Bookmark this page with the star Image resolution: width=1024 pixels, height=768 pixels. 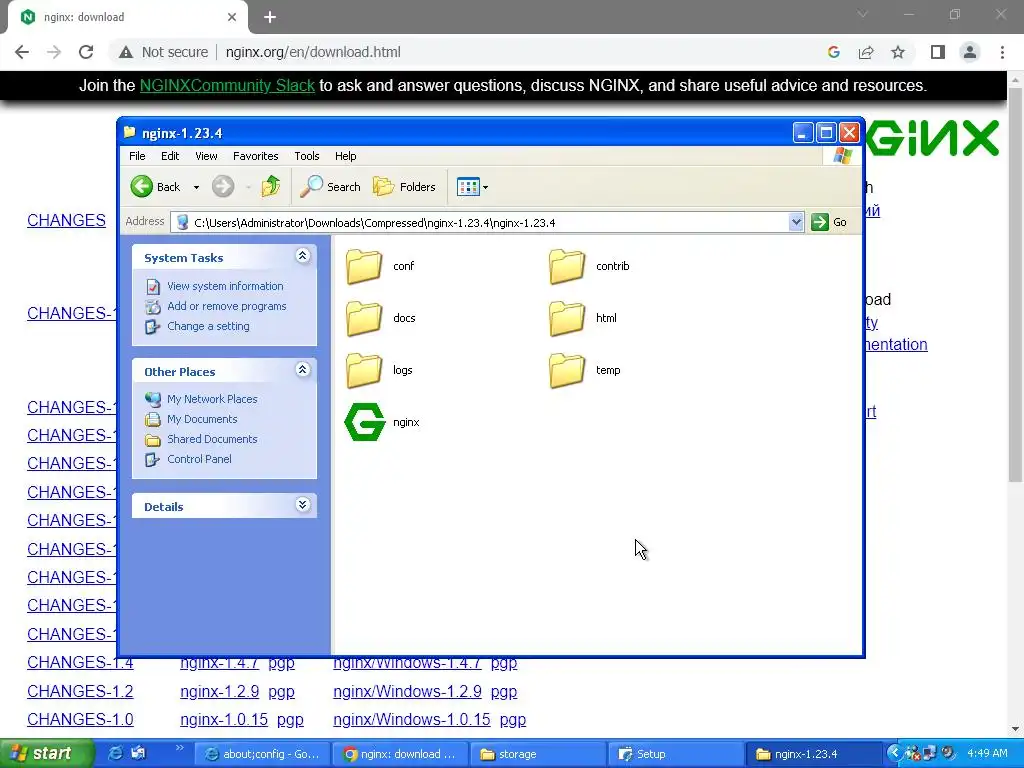tap(898, 52)
